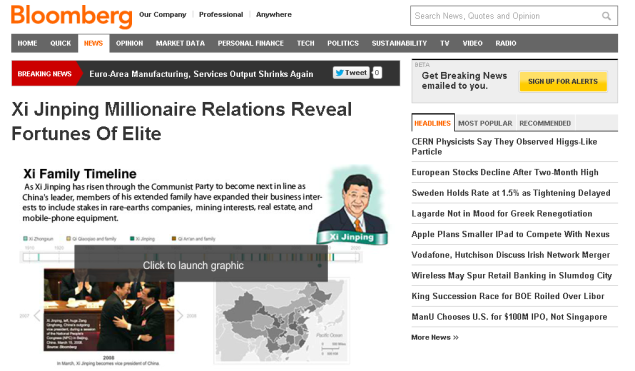Open the More News link
Screen dimensions: 635x371
[x=435, y=337]
